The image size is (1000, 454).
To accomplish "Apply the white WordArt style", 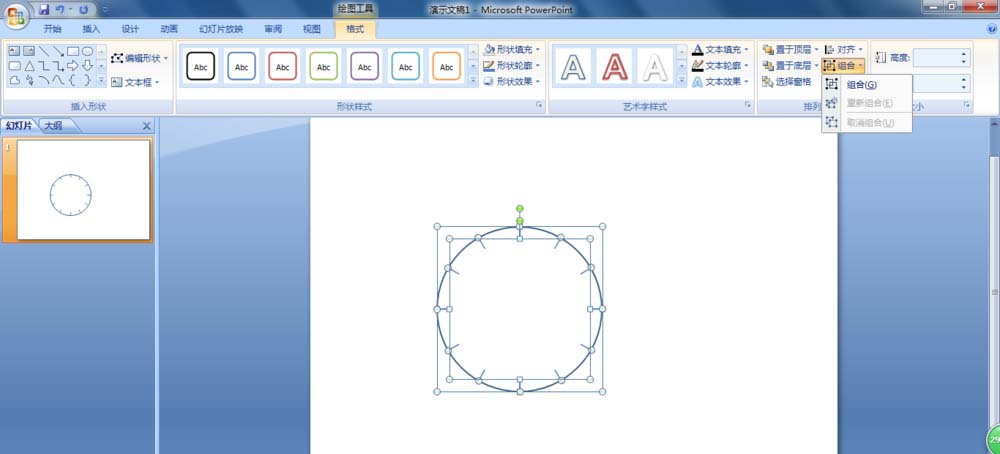I will click(x=655, y=66).
